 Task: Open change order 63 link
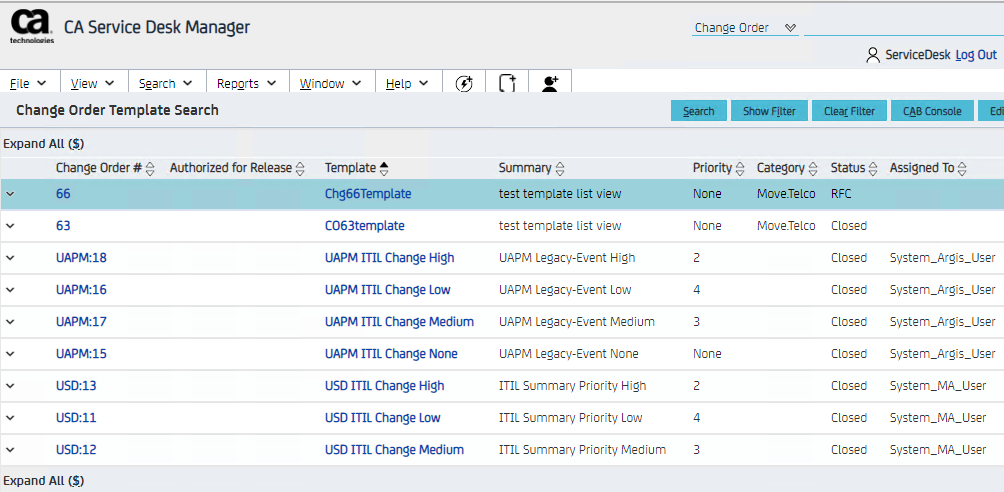coord(63,226)
